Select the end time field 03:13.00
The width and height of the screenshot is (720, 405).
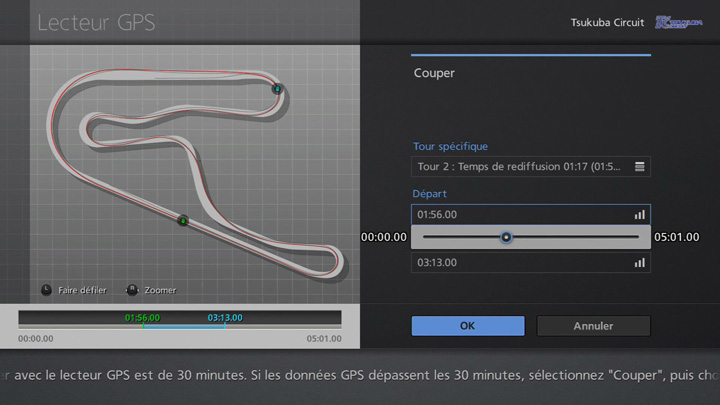click(x=522, y=263)
